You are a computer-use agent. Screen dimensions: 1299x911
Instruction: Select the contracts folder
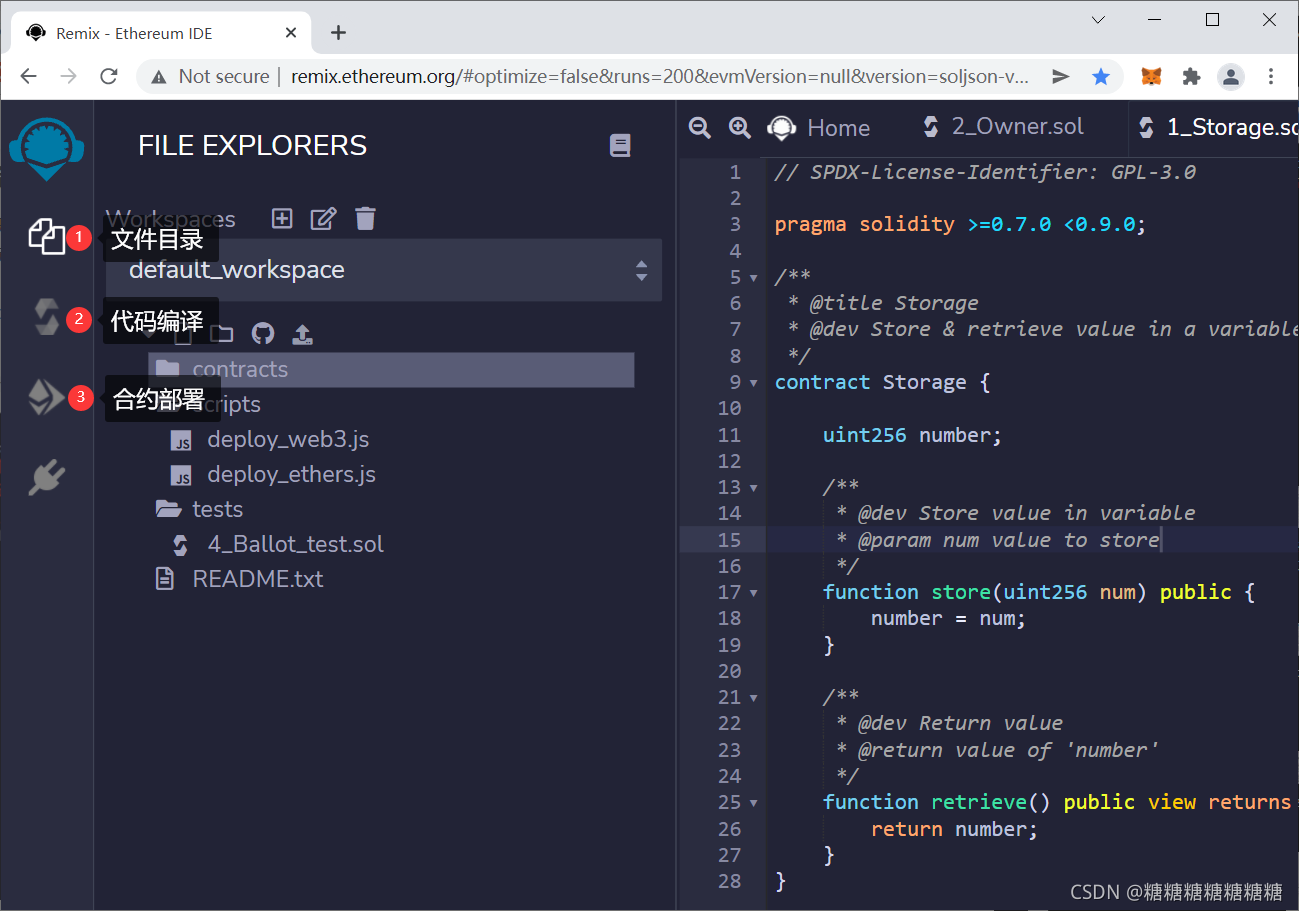pyautogui.click(x=391, y=369)
